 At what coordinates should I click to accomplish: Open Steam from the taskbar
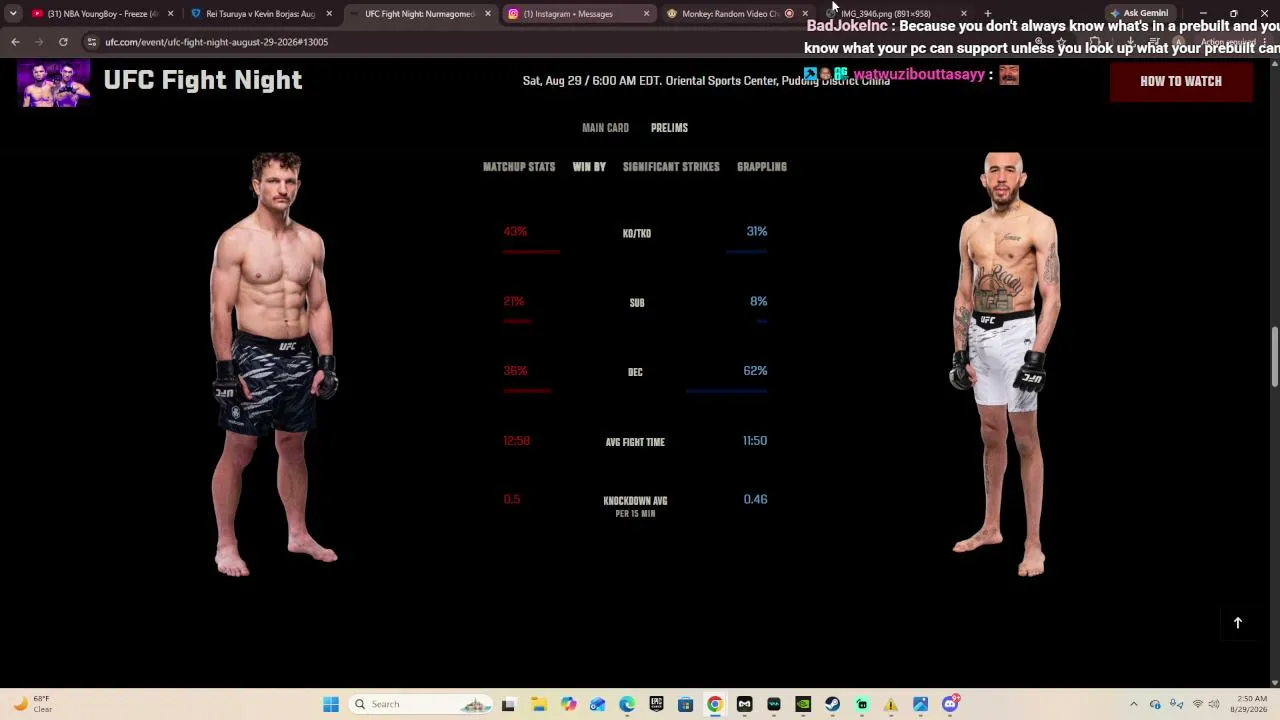pyautogui.click(x=832, y=704)
